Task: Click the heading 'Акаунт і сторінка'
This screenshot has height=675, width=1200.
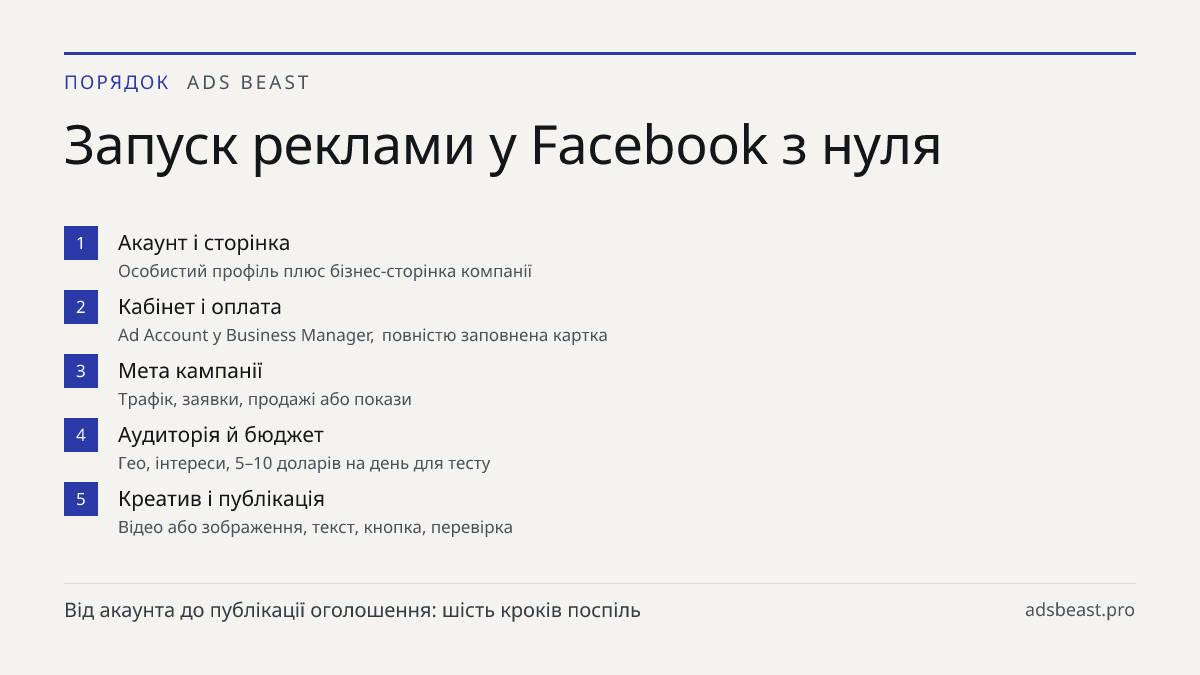Action: coord(204,243)
